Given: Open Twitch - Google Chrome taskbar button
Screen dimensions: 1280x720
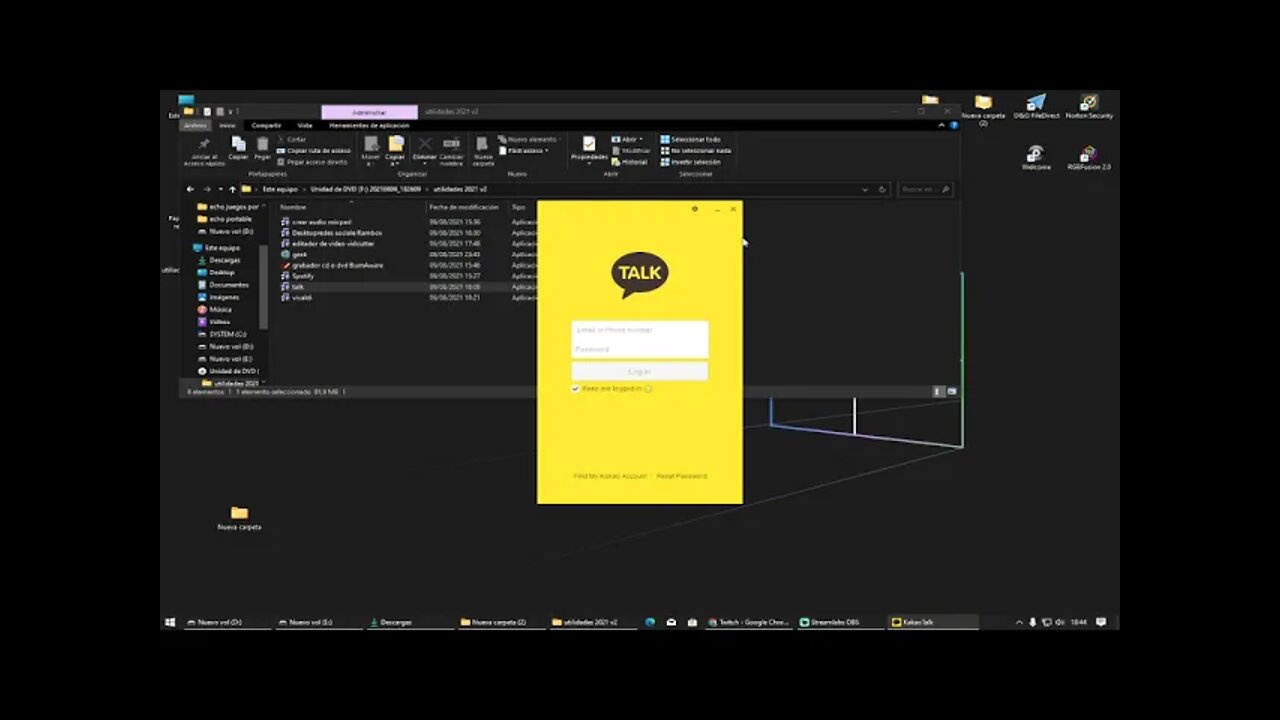Looking at the screenshot, I should [x=749, y=622].
